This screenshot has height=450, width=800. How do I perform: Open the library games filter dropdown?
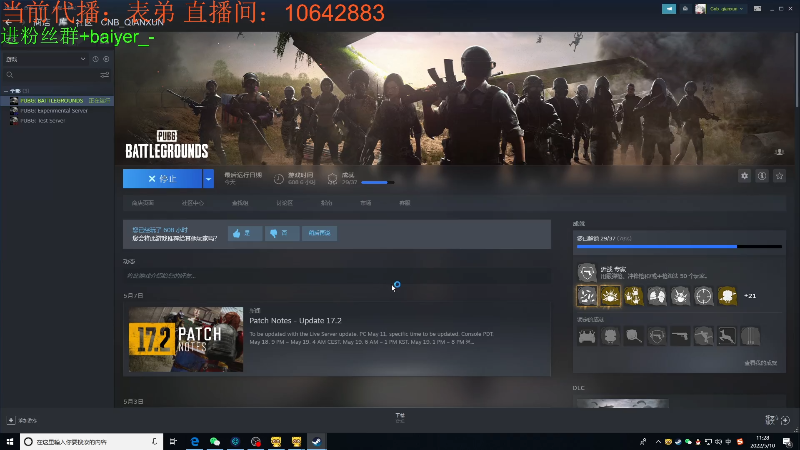click(x=45, y=59)
